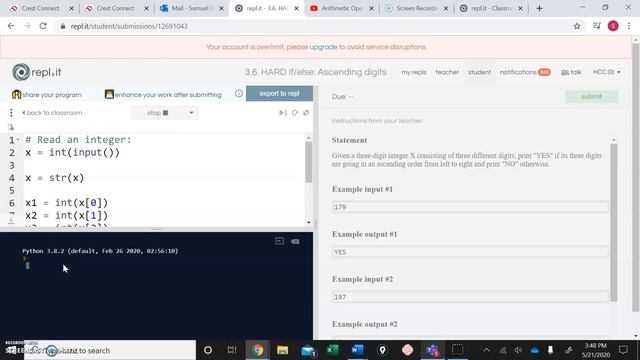Open Chrome's three-dot menu

(x=629, y=26)
